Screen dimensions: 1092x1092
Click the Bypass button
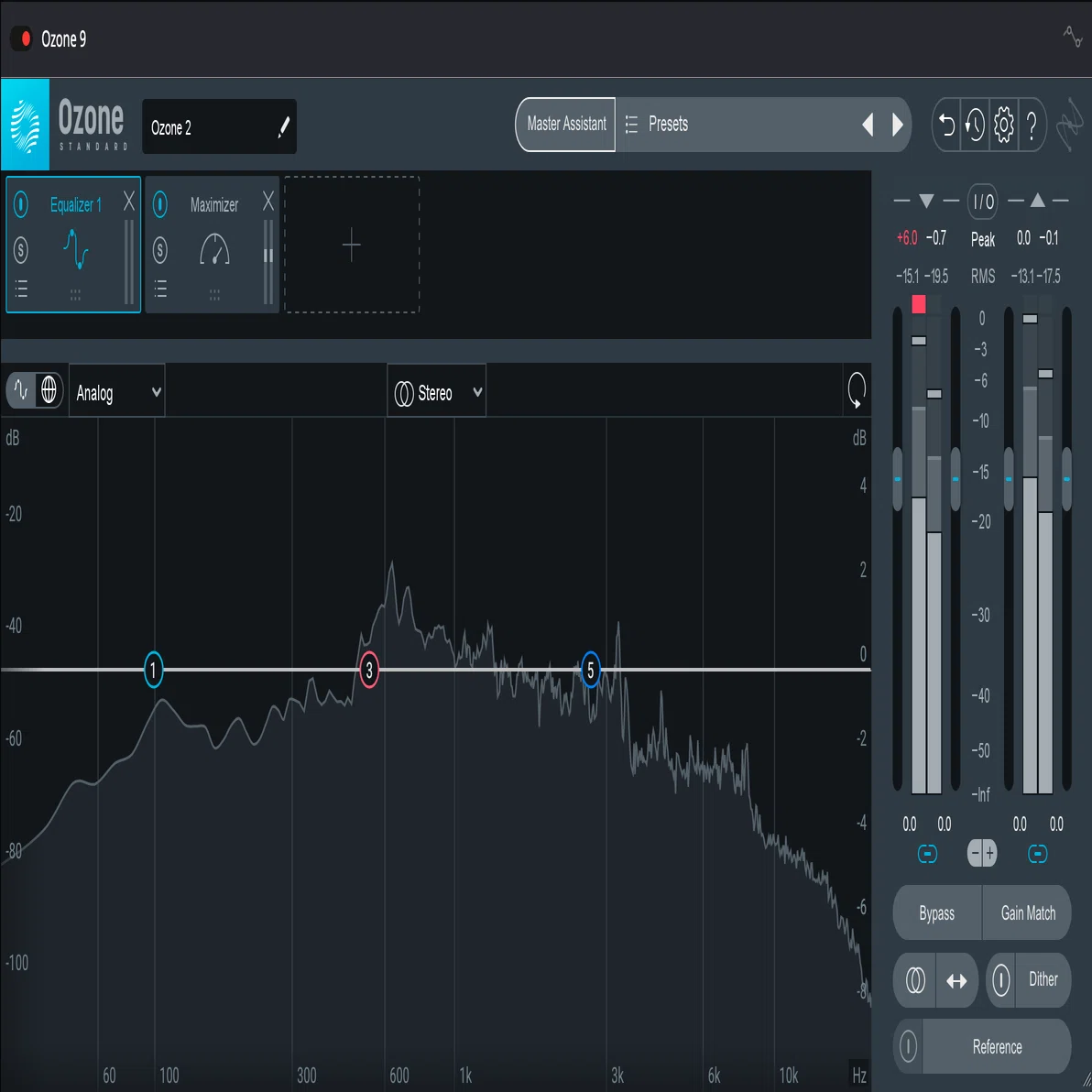936,913
